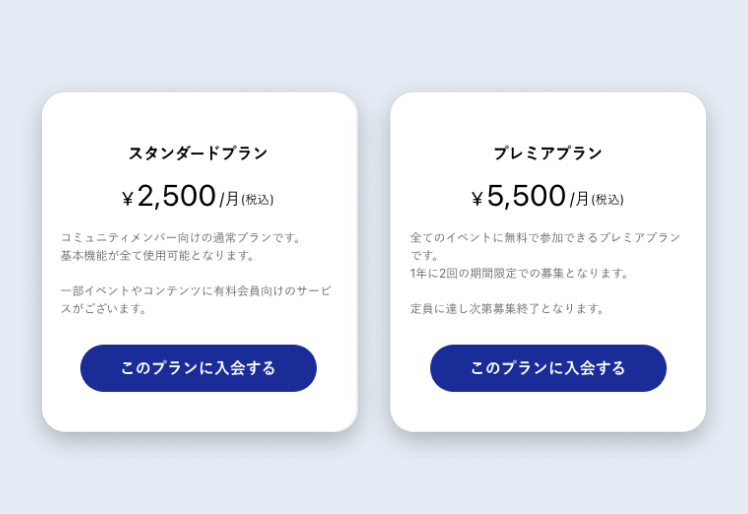Click the /月 label next to 5,500
748x514 pixels.
[x=579, y=199]
